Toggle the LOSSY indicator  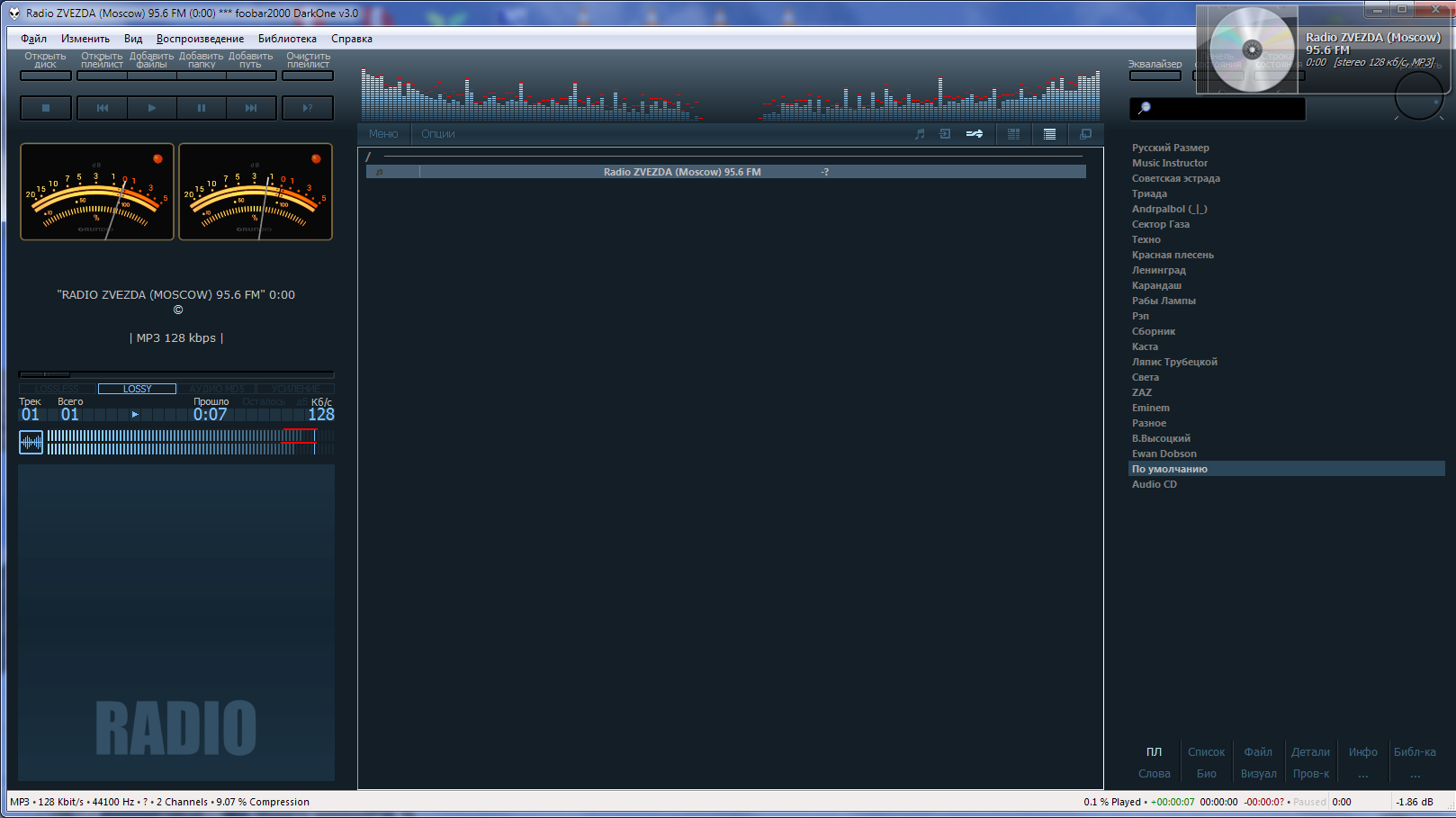point(137,389)
